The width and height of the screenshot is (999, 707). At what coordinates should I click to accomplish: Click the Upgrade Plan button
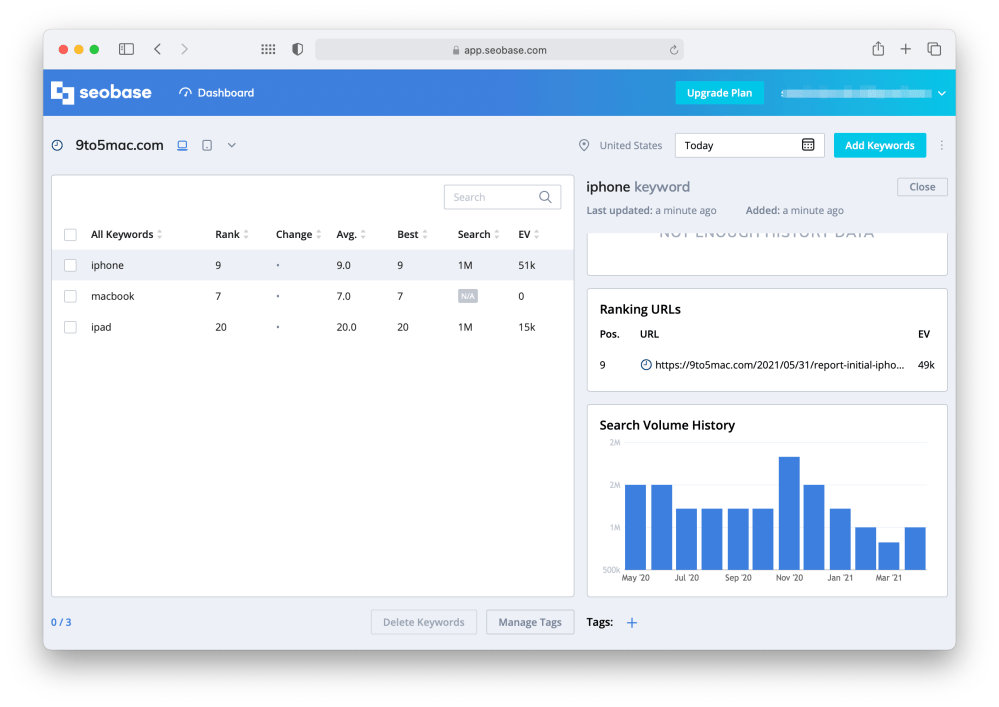point(719,93)
